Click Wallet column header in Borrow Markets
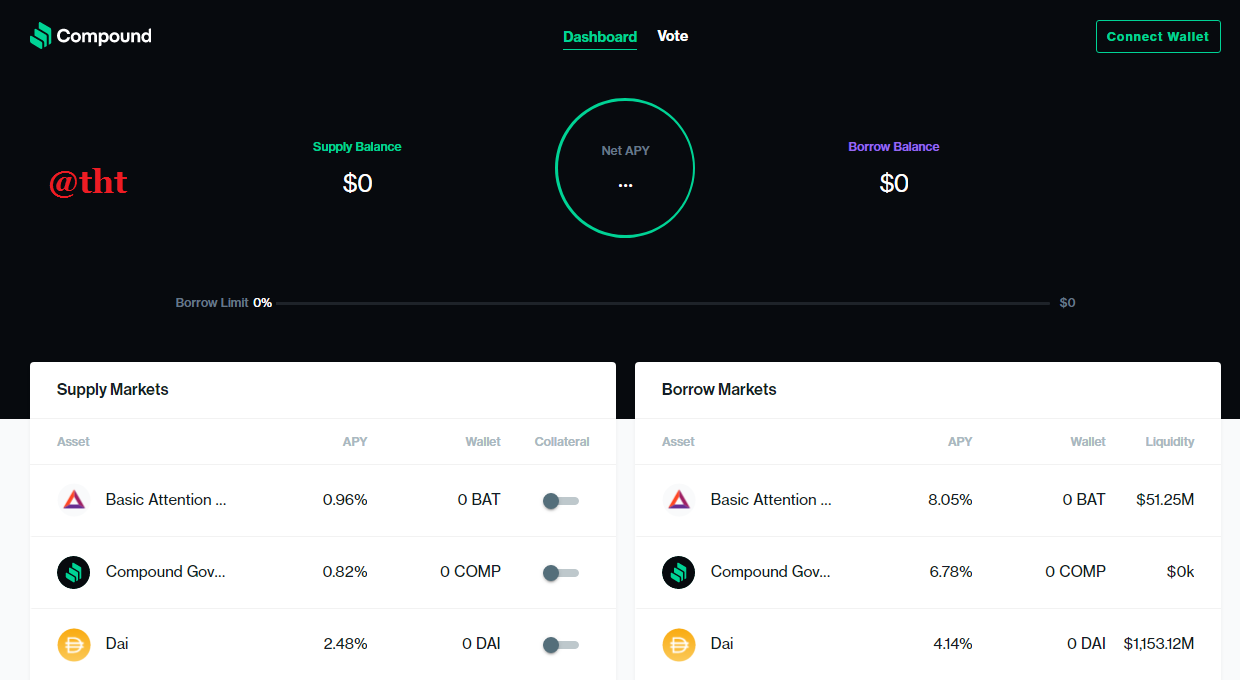Viewport: 1240px width, 680px height. coord(1088,442)
